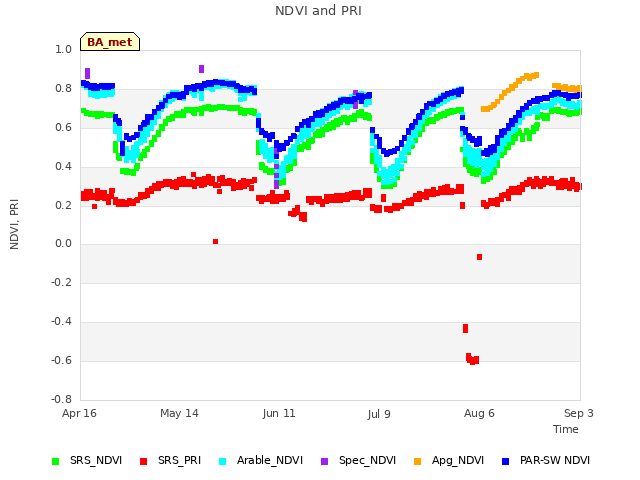
Task: Click y-axis label -0.6
Action: (x=61, y=360)
